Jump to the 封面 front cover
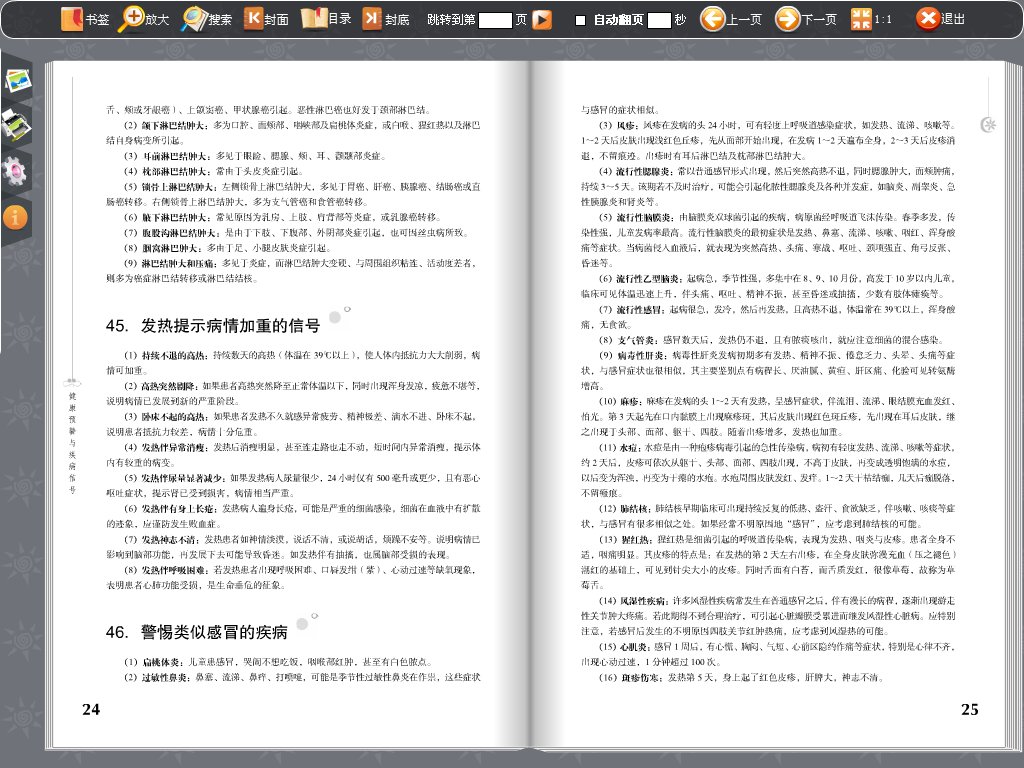This screenshot has width=1024, height=768. tap(266, 19)
